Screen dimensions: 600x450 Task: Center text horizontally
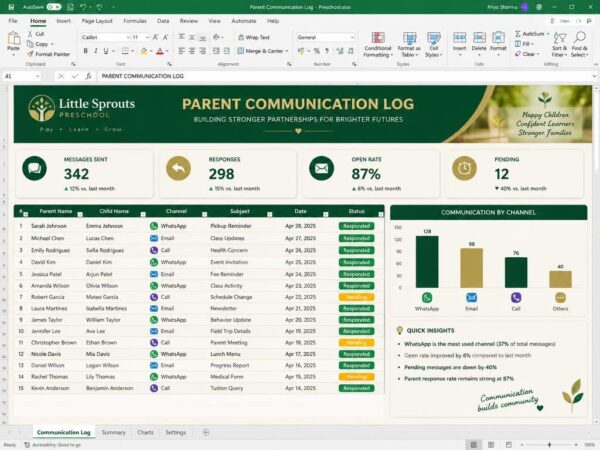(192, 51)
